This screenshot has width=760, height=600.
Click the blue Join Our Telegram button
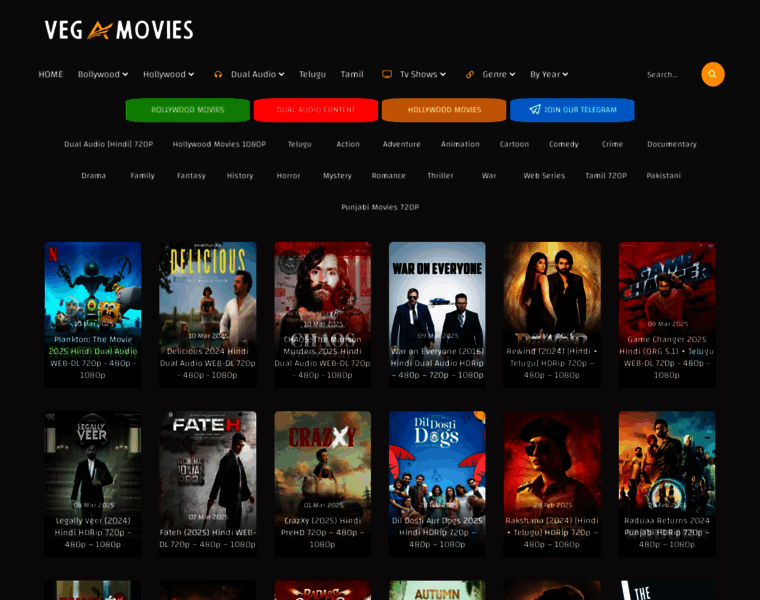pyautogui.click(x=572, y=110)
